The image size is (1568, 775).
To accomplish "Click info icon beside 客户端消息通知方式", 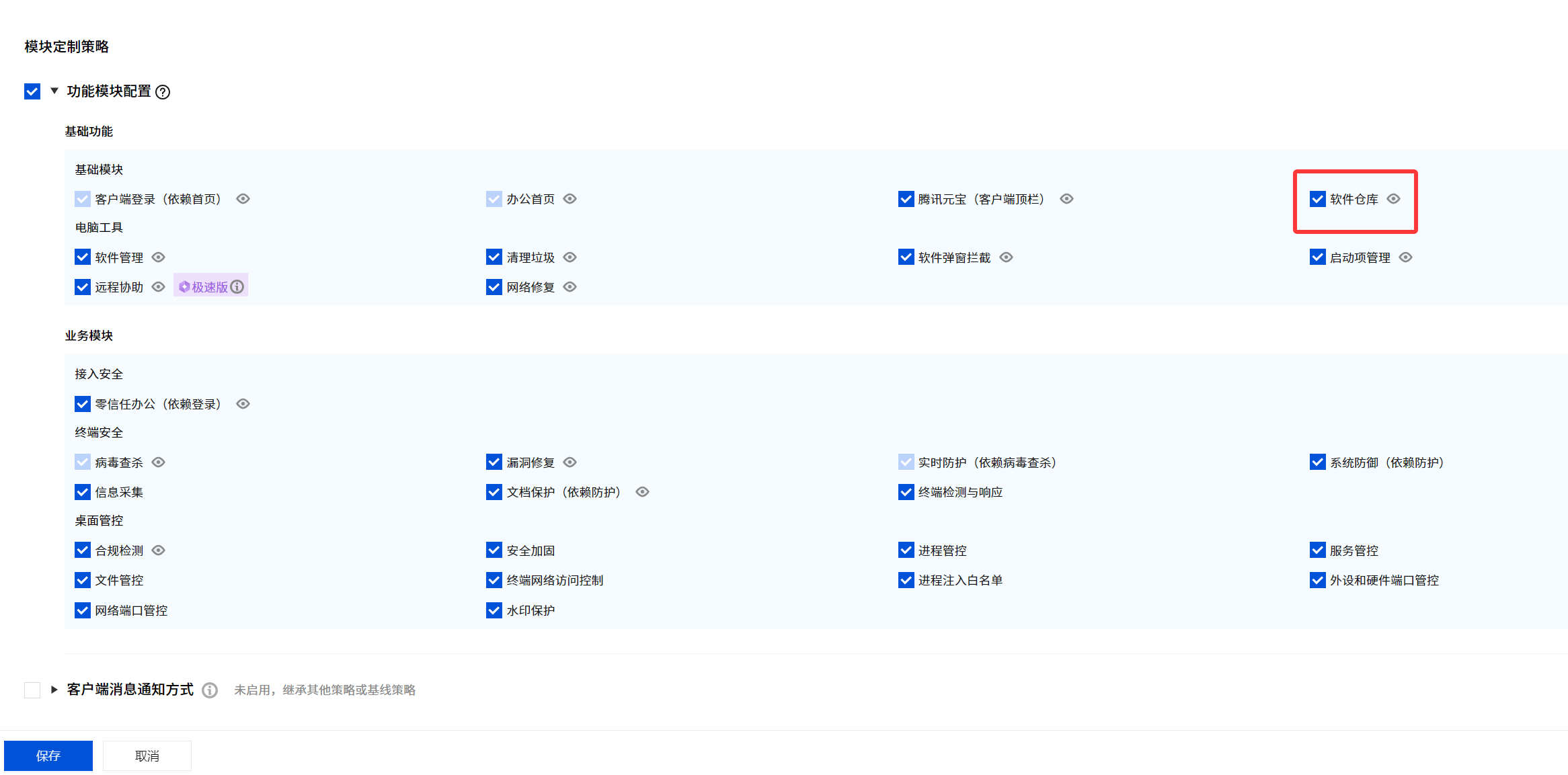I will coord(210,690).
